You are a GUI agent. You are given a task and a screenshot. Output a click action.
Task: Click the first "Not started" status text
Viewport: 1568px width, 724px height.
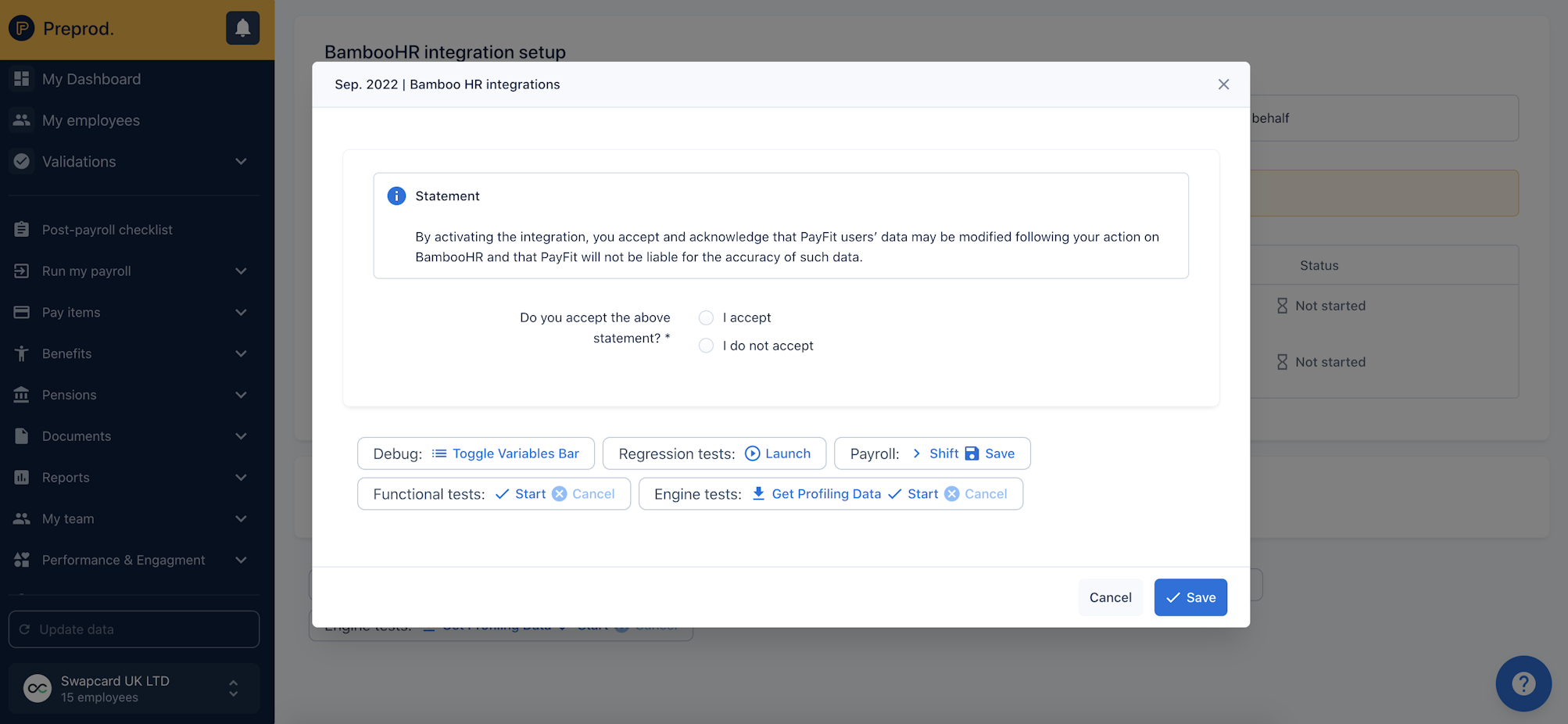pos(1330,306)
